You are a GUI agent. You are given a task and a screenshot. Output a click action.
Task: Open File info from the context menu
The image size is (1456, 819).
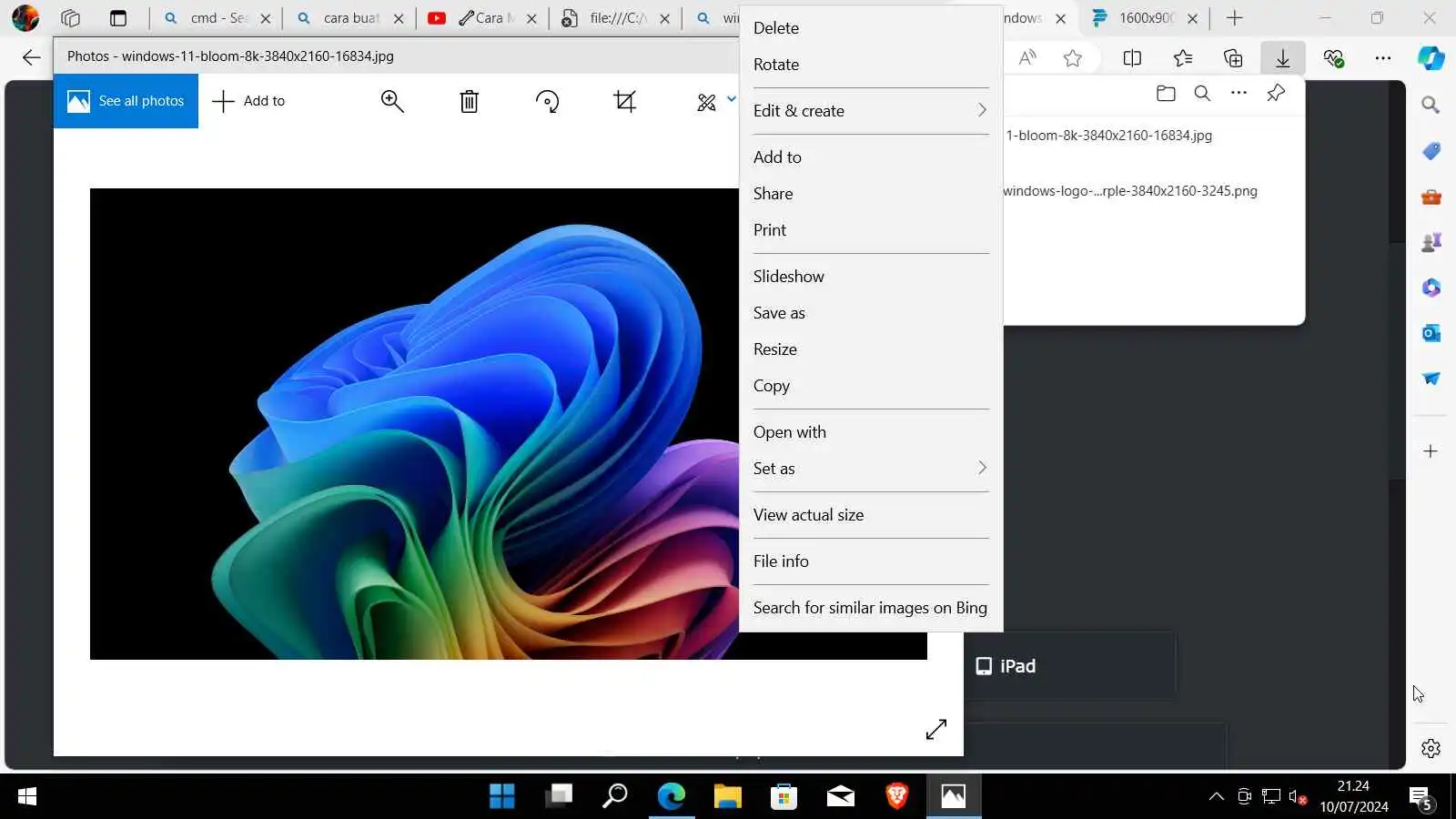pos(781,561)
